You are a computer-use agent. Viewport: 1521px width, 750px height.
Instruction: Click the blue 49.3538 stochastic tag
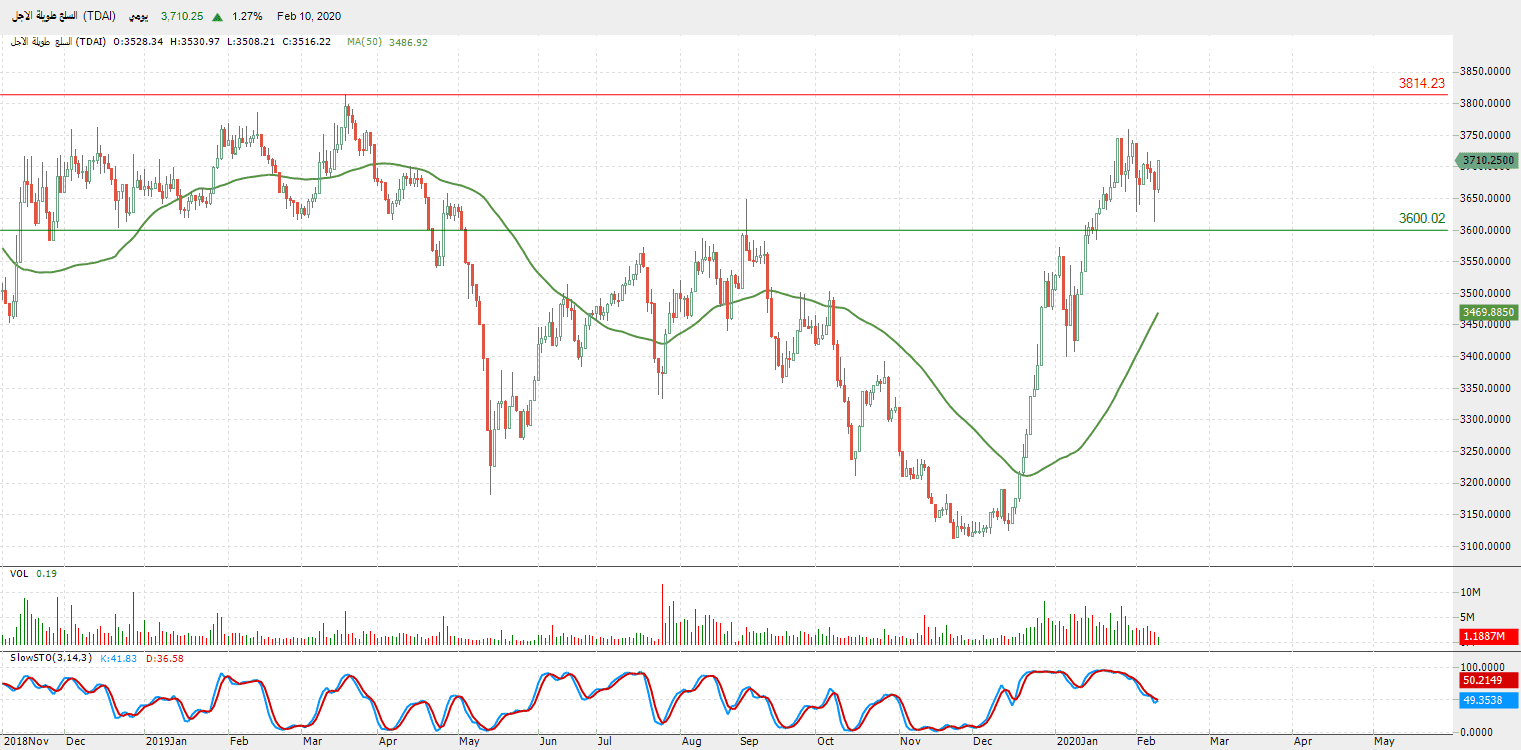(x=1488, y=700)
